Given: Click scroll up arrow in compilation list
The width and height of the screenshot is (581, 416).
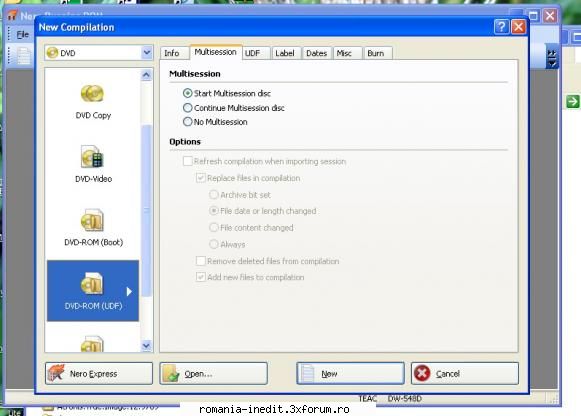Looking at the screenshot, I should coord(146,75).
